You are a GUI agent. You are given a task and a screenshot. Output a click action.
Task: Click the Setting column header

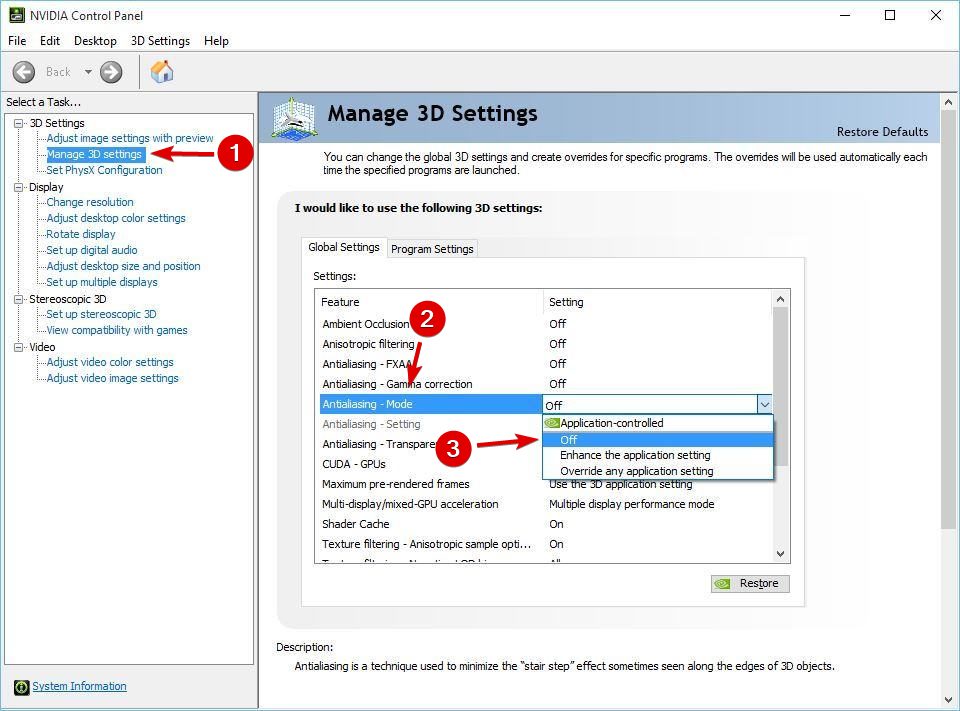(658, 302)
